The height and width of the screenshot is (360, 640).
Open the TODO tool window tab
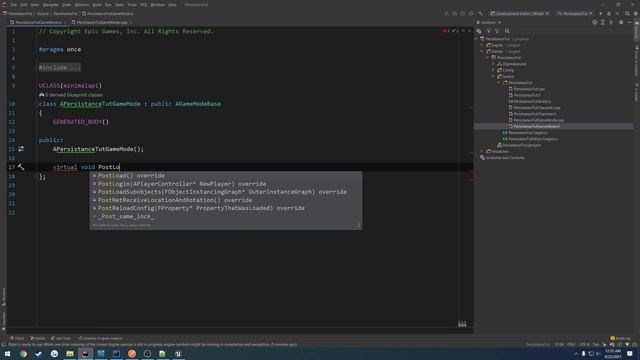[17, 338]
